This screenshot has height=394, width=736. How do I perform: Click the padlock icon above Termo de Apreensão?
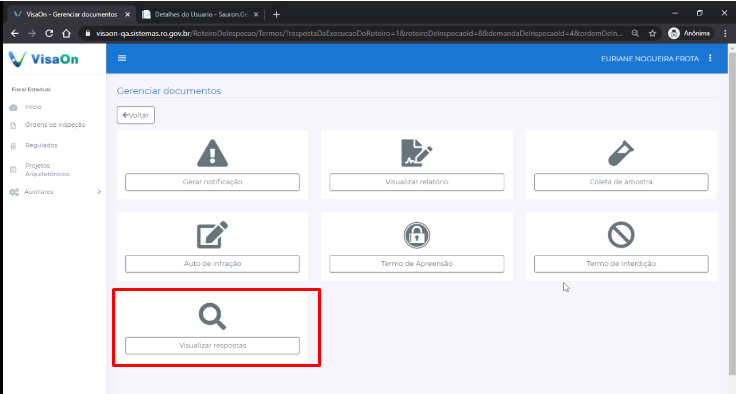point(416,235)
